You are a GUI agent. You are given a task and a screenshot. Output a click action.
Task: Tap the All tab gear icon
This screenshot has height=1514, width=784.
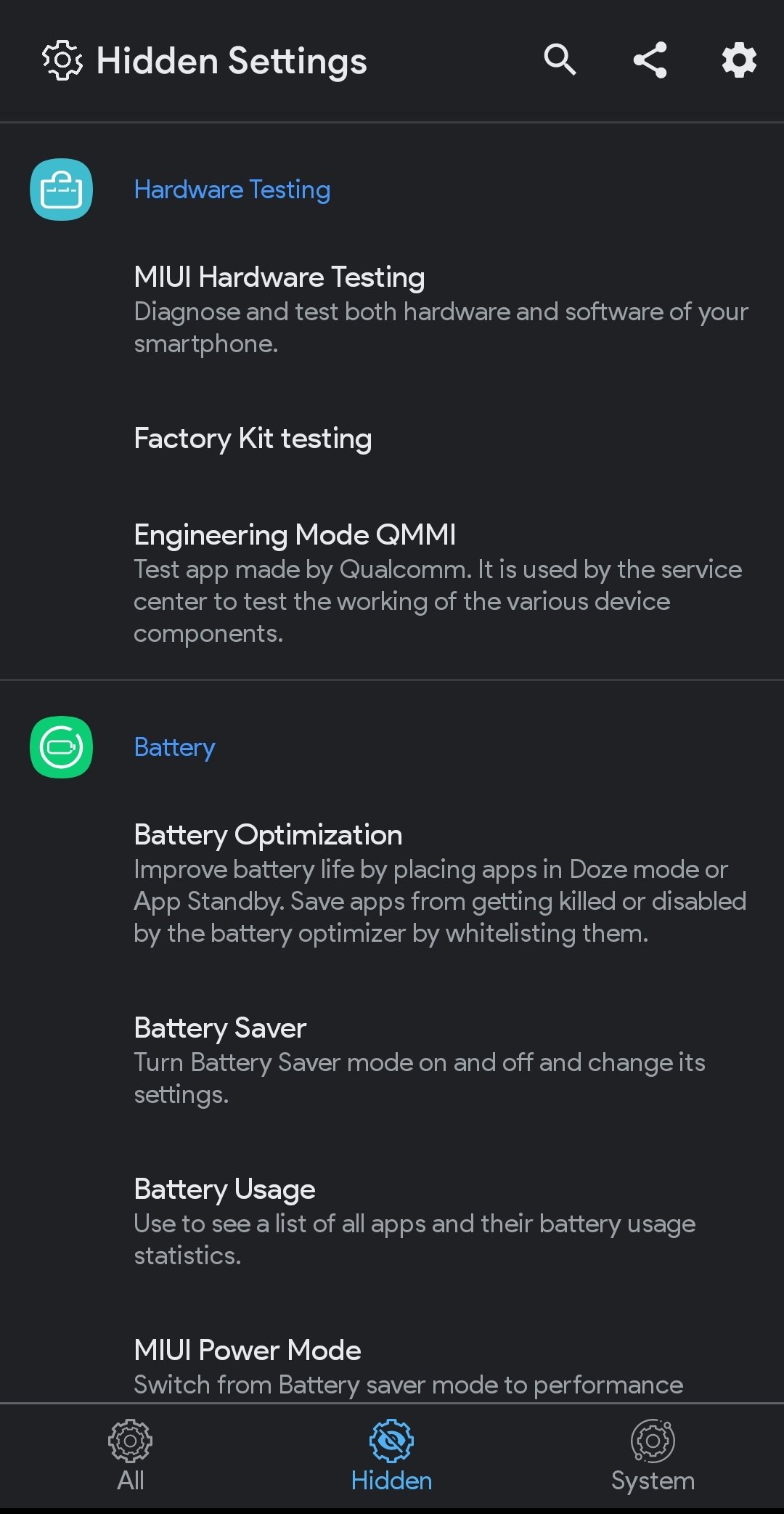(x=130, y=1441)
